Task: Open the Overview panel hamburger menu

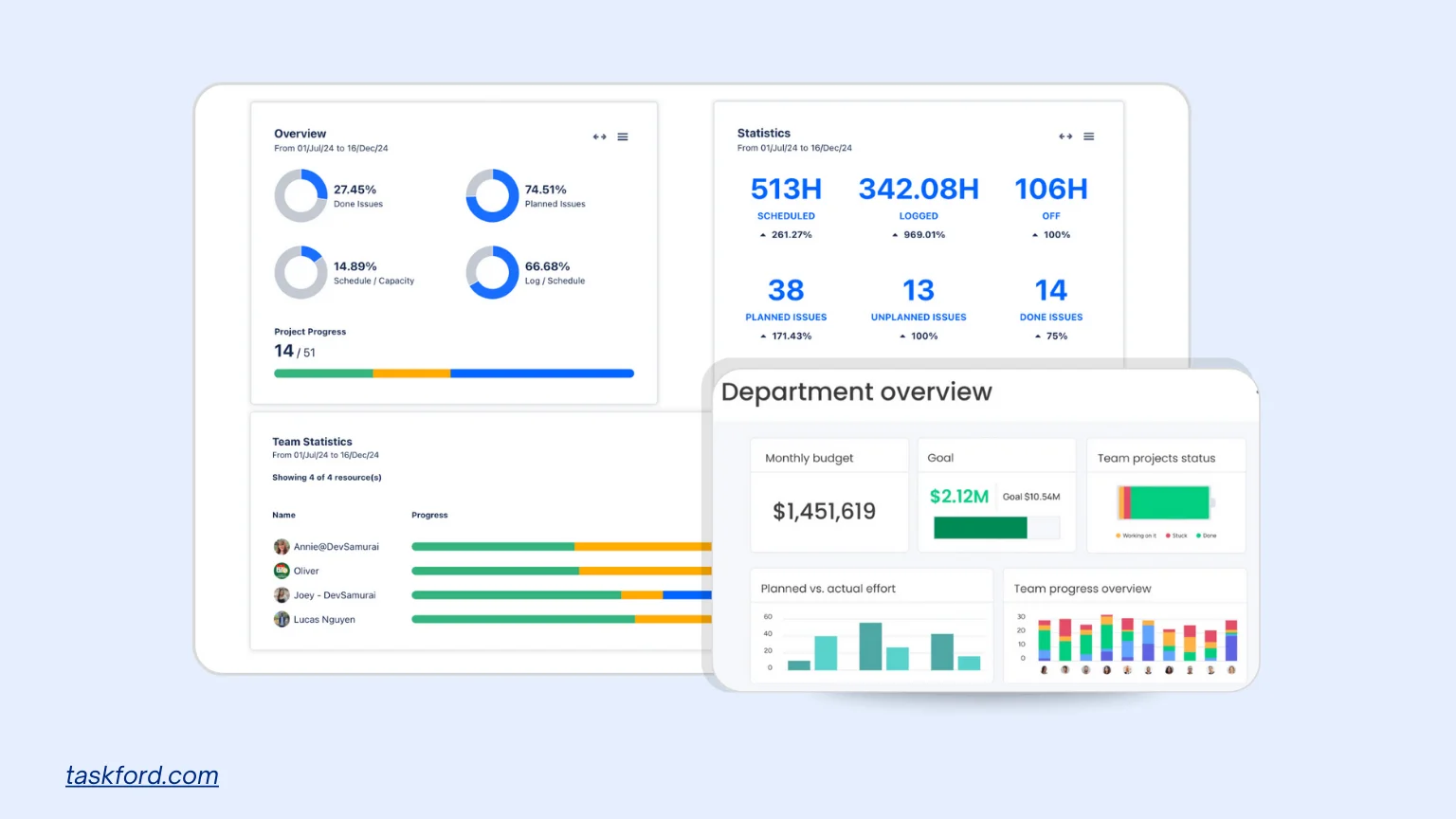Action: (x=623, y=137)
